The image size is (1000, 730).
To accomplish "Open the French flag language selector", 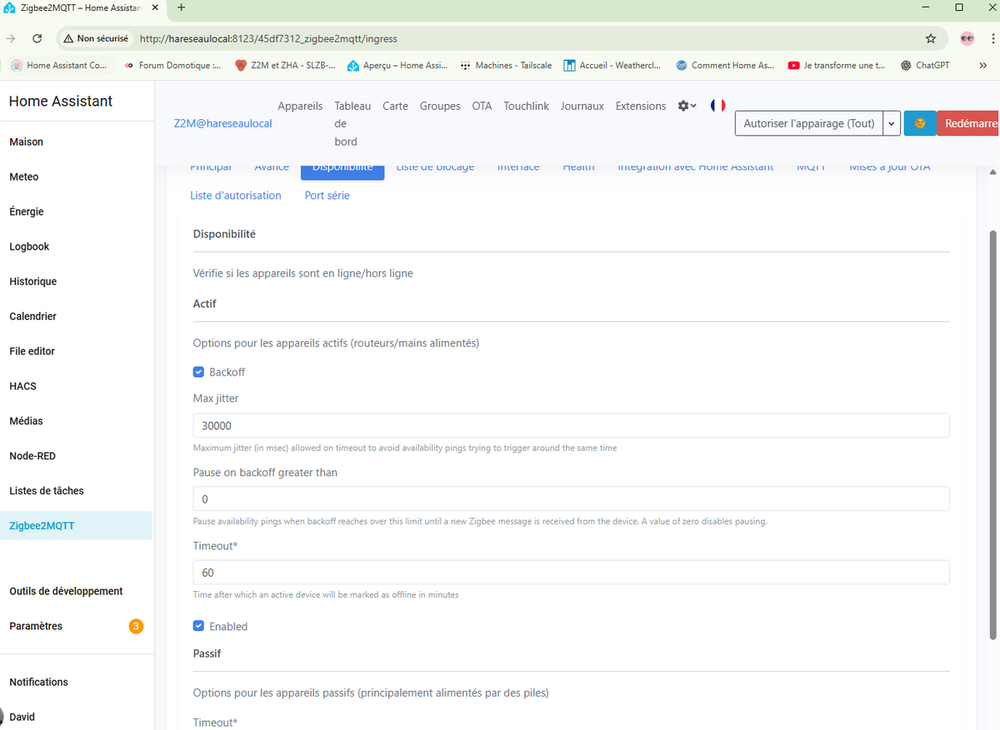I will pos(717,105).
